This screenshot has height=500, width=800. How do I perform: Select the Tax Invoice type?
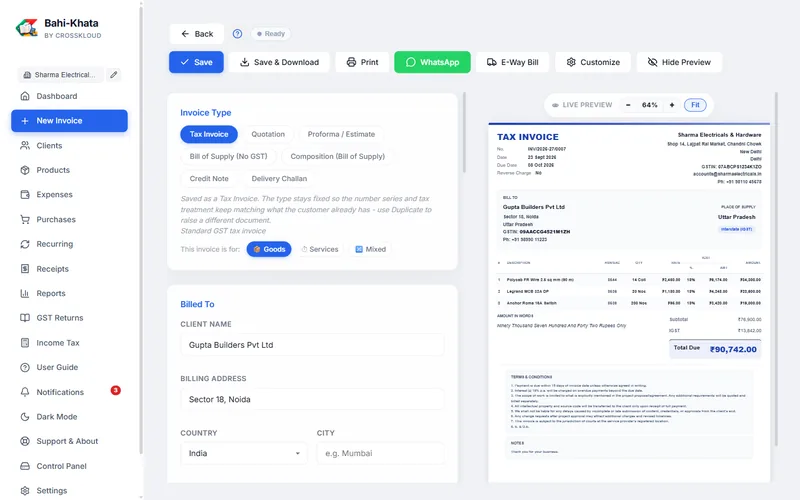(x=209, y=134)
